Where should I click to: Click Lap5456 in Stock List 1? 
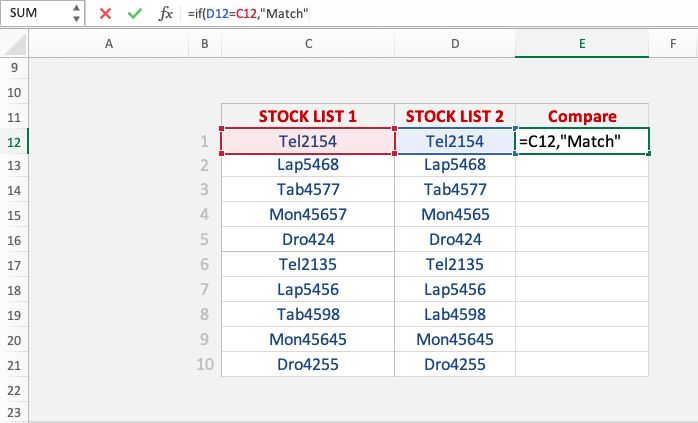(x=308, y=289)
